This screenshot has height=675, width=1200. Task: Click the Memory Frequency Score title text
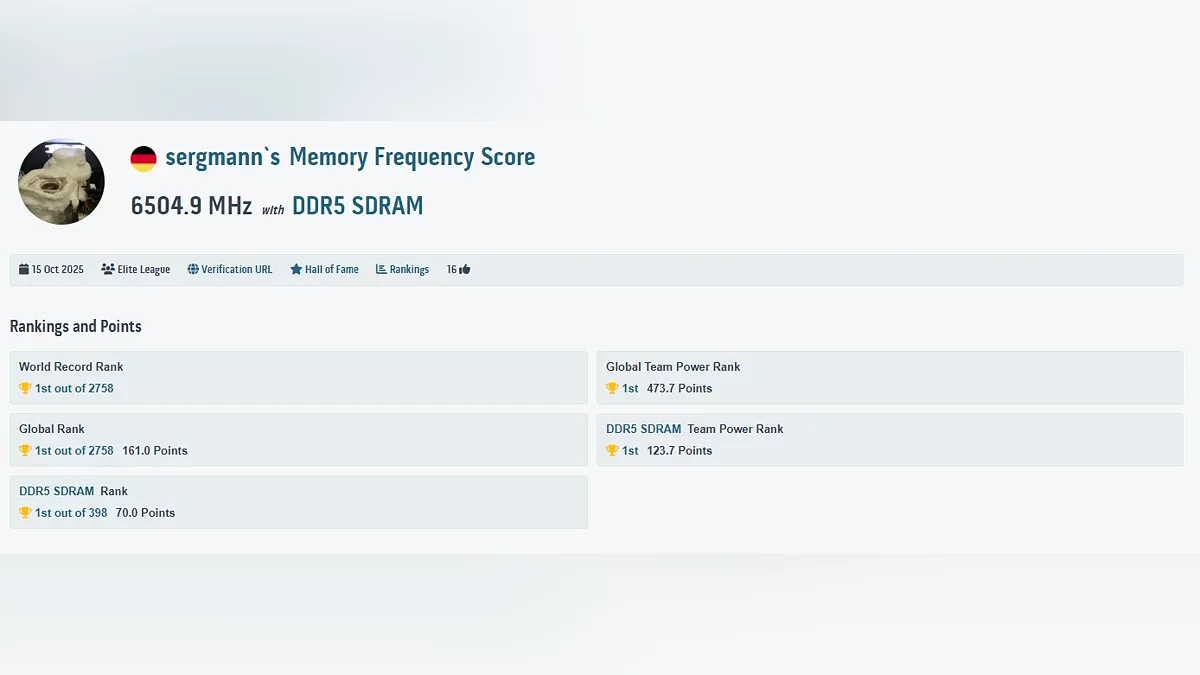(x=412, y=157)
